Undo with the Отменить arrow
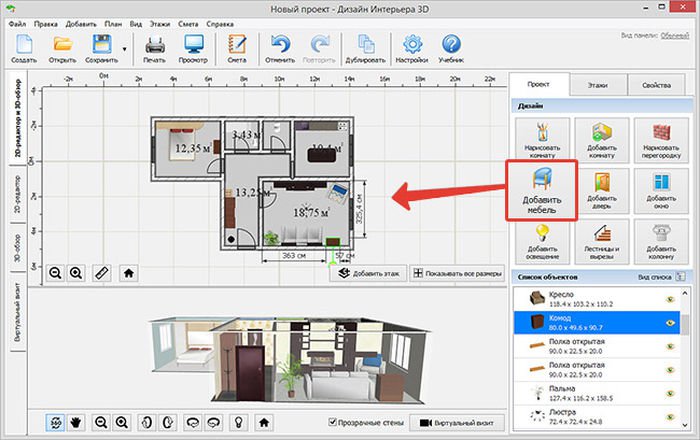Viewport: 700px width, 440px height. click(281, 49)
